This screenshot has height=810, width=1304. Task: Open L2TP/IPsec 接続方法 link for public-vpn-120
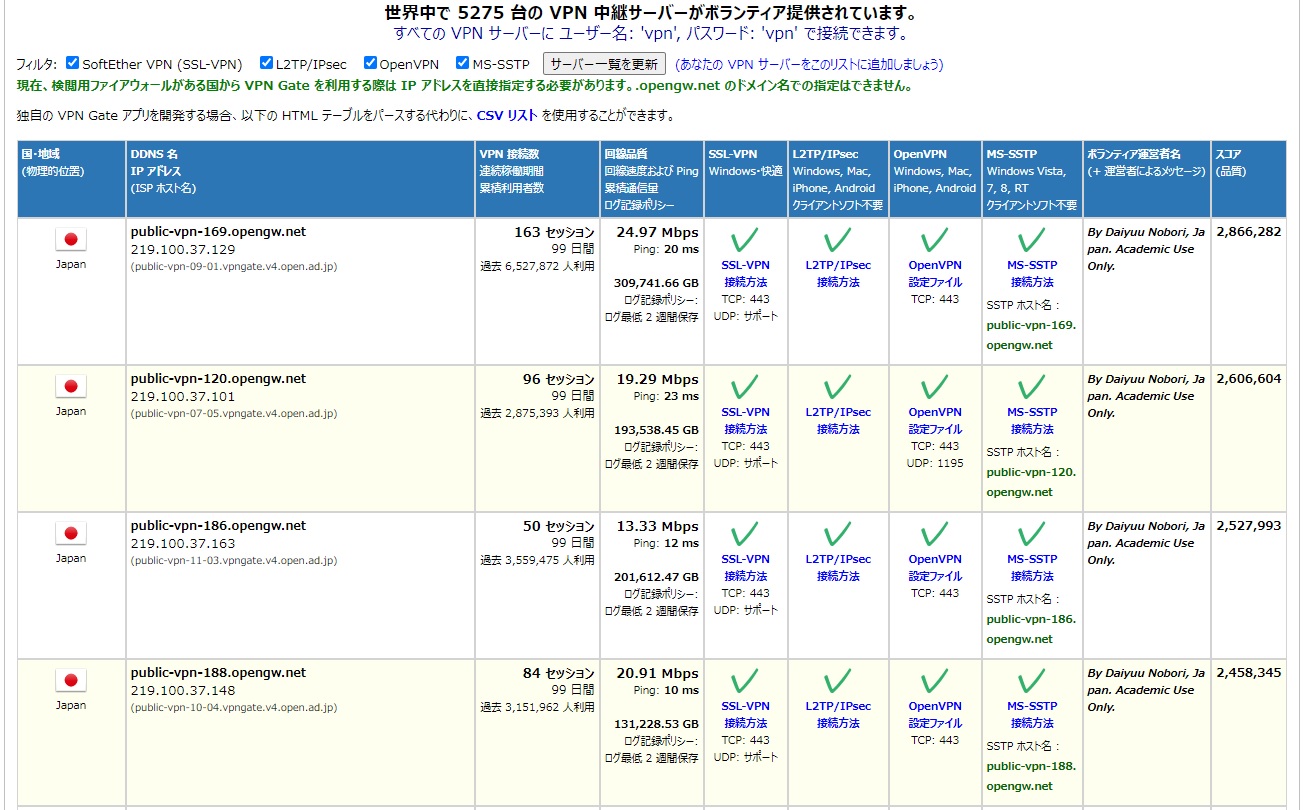(x=837, y=421)
